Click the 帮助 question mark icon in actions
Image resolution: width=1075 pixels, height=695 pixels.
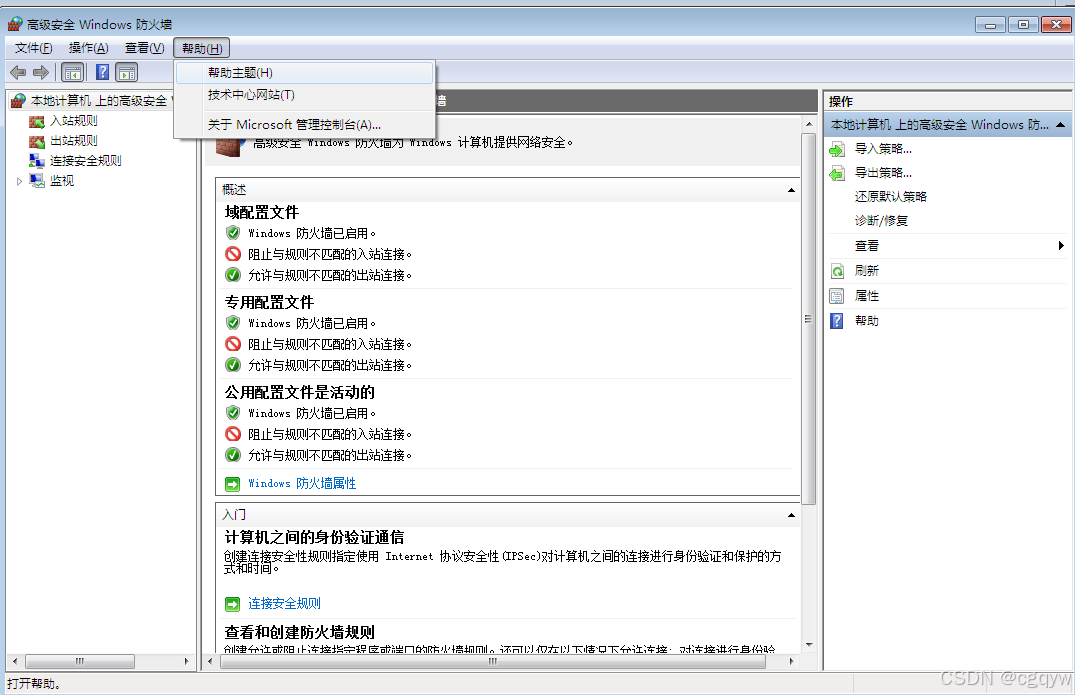coord(837,321)
